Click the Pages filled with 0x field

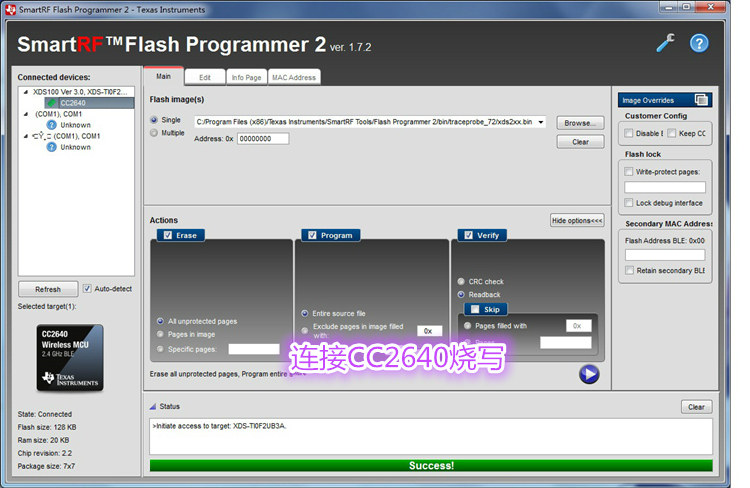[579, 326]
